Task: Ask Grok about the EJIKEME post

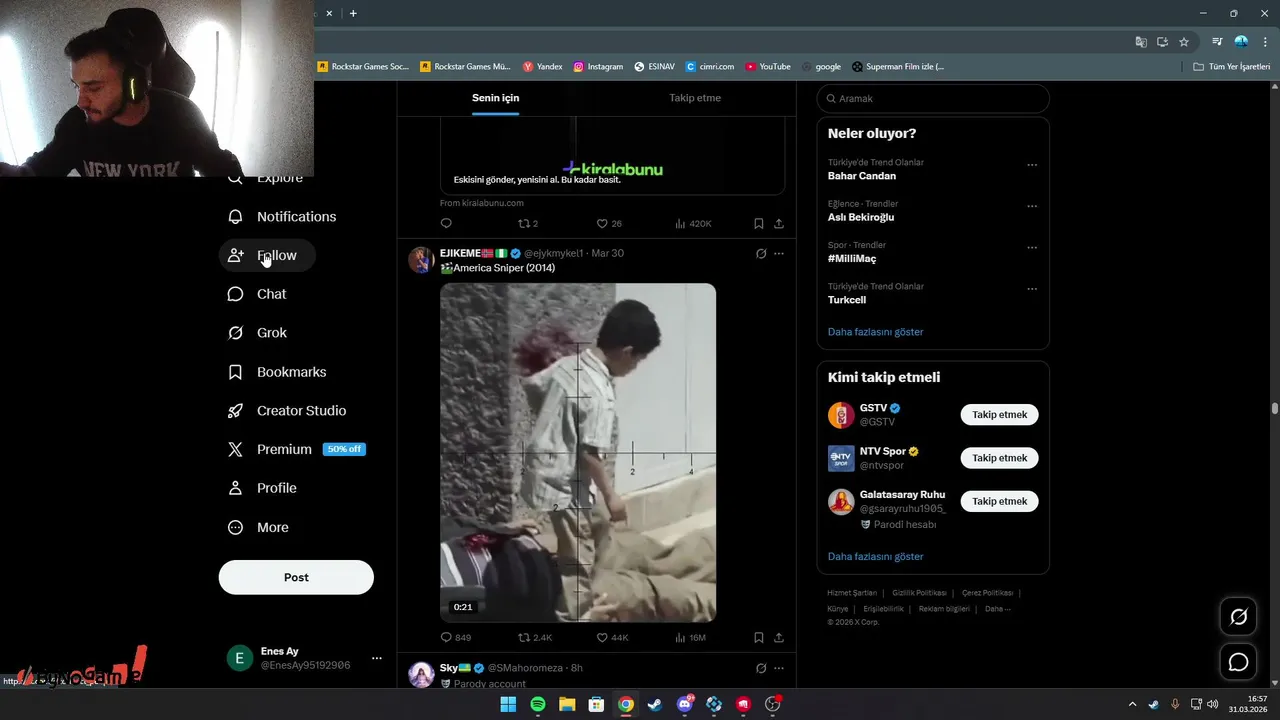Action: tap(761, 254)
